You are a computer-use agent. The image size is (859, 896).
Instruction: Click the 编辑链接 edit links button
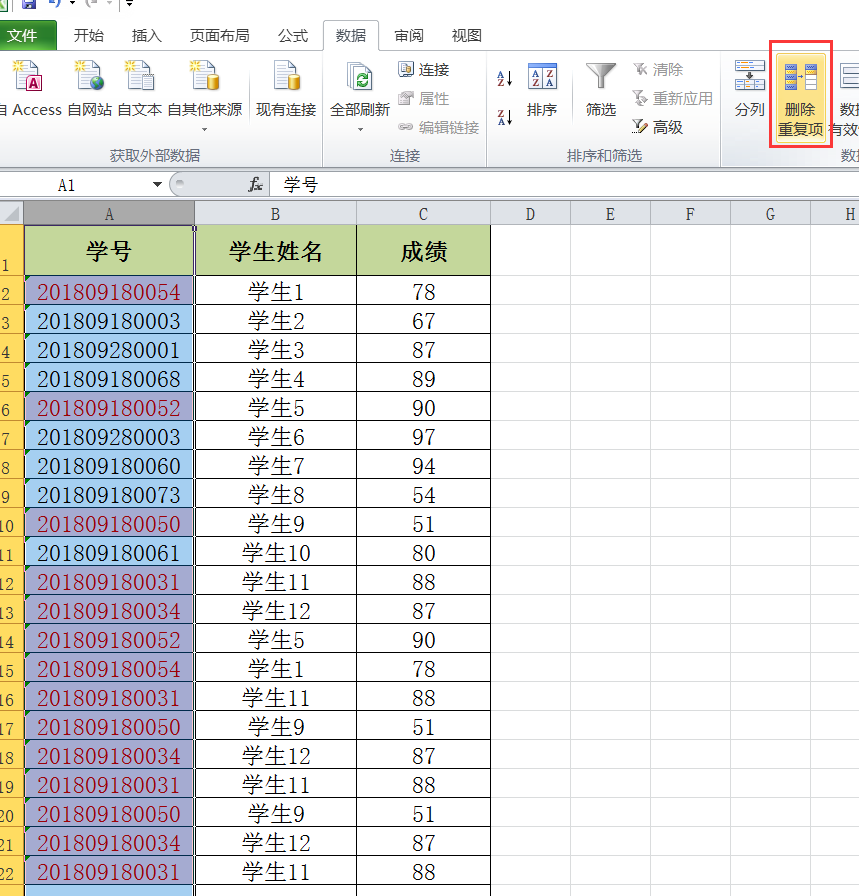[x=438, y=127]
